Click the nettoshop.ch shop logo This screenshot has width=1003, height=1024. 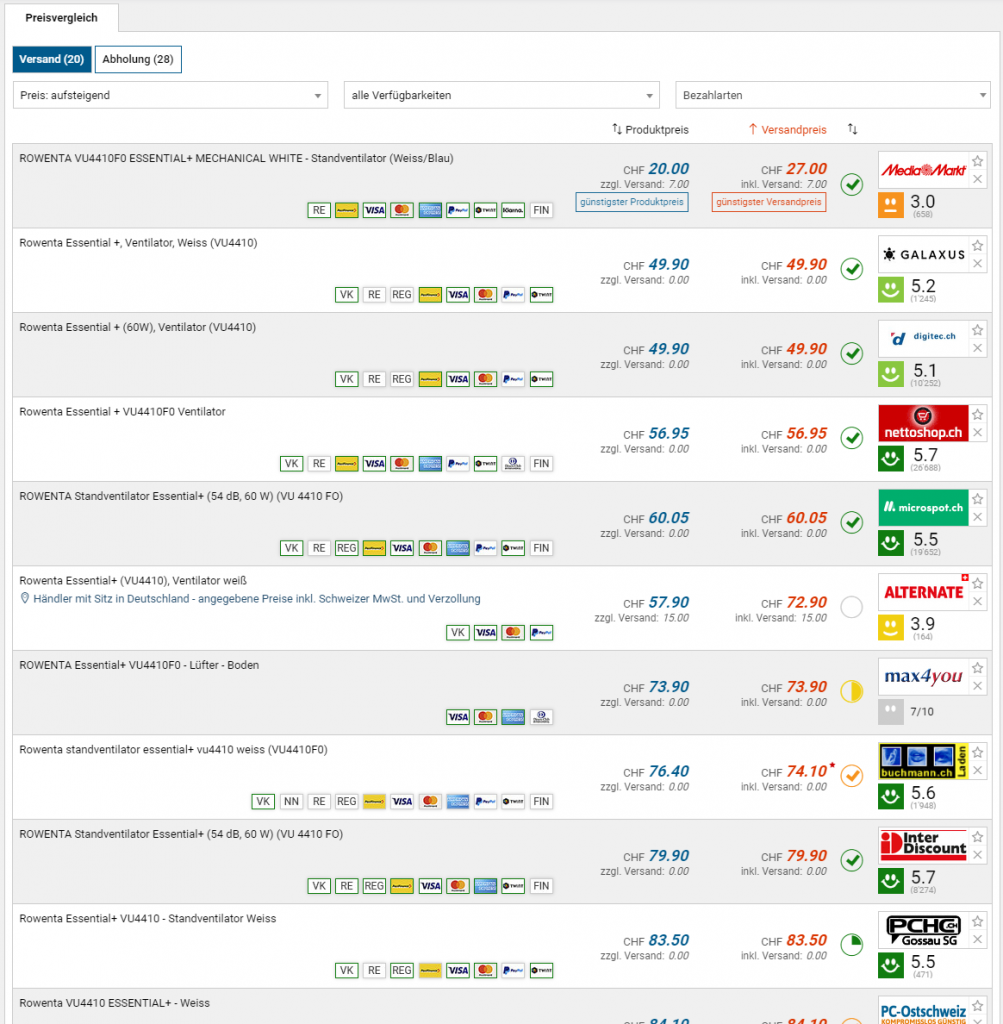[922, 423]
